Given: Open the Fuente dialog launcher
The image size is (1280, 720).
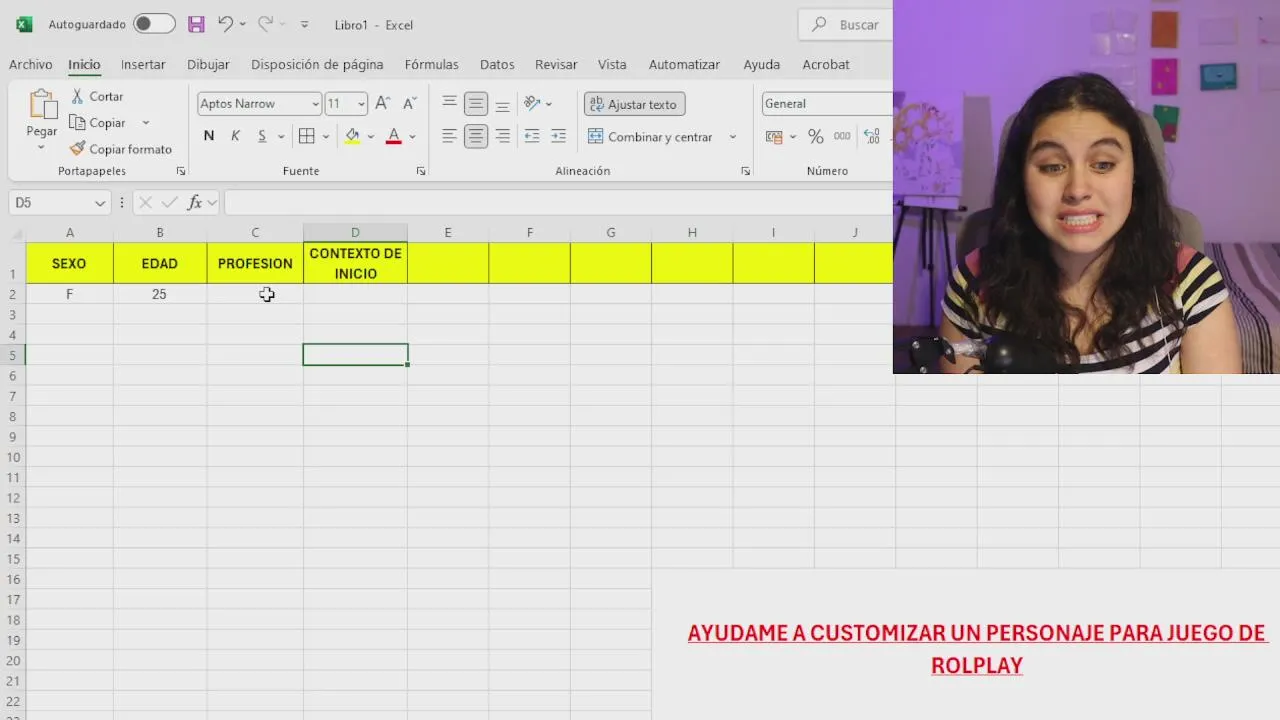Looking at the screenshot, I should click(x=421, y=171).
